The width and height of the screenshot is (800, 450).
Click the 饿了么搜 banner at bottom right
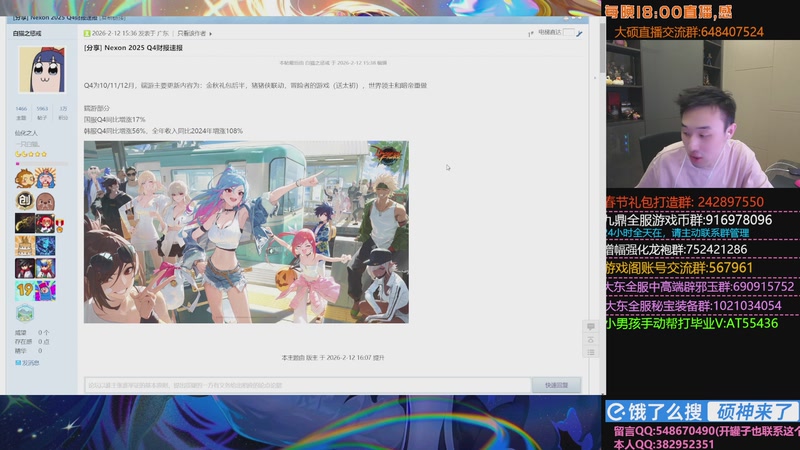click(x=702, y=411)
